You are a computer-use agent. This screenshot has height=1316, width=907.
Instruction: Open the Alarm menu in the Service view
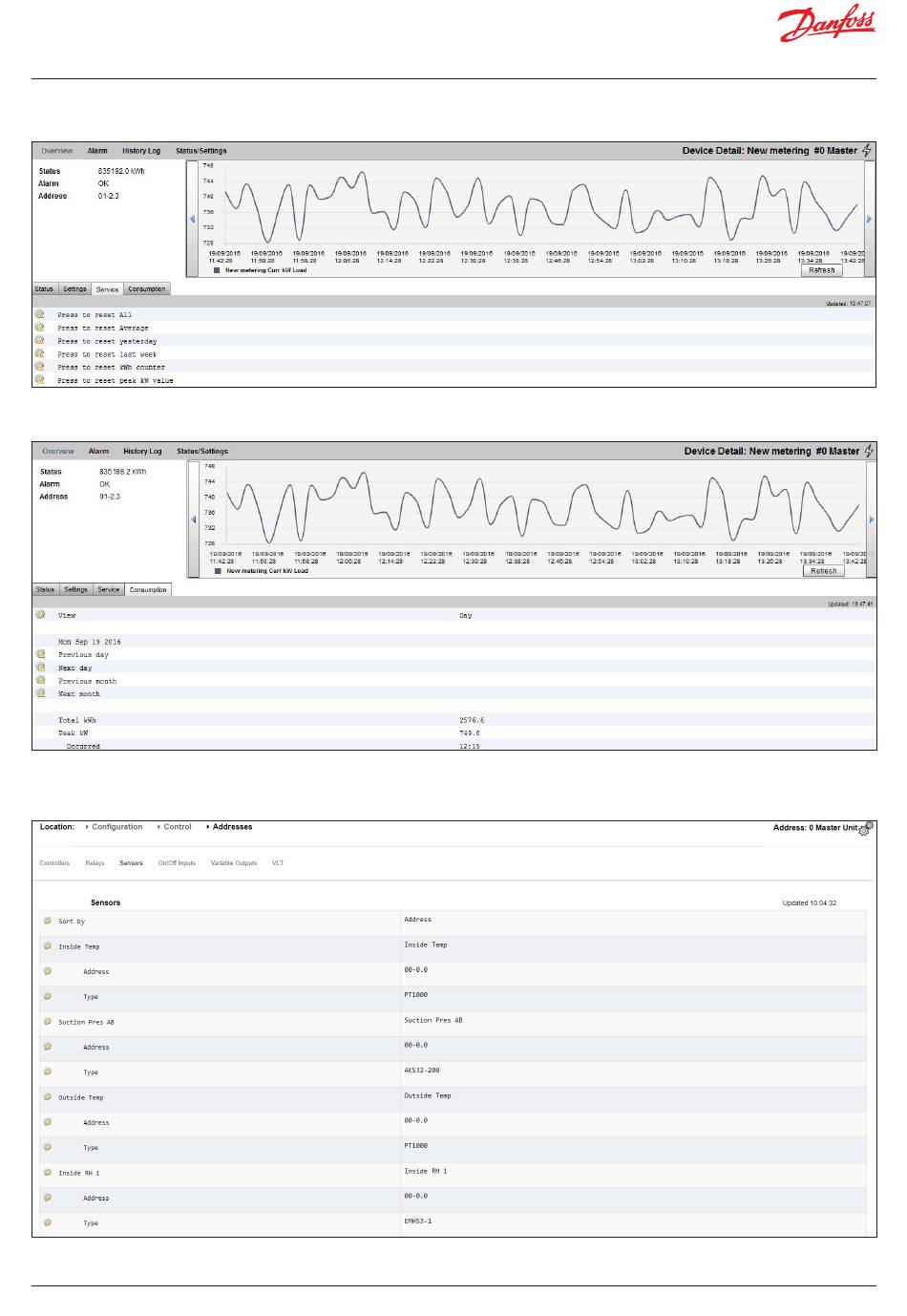coord(97,151)
